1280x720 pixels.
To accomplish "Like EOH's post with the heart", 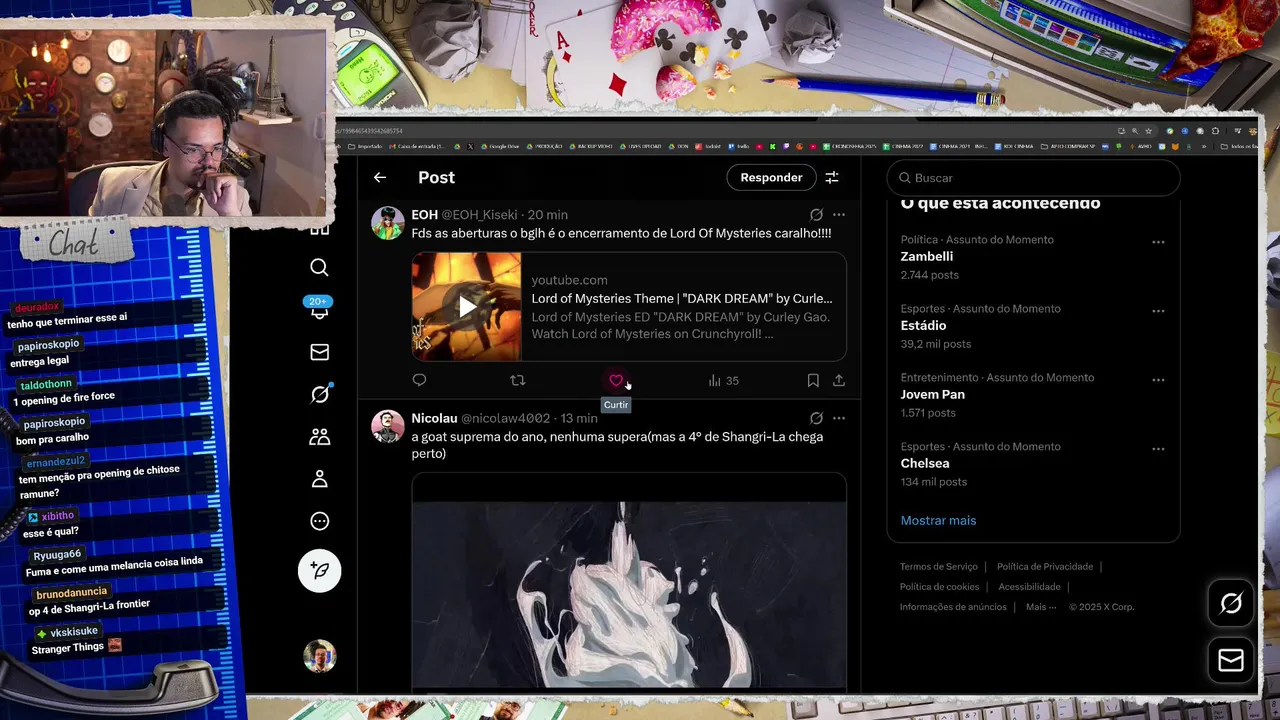I will 616,380.
